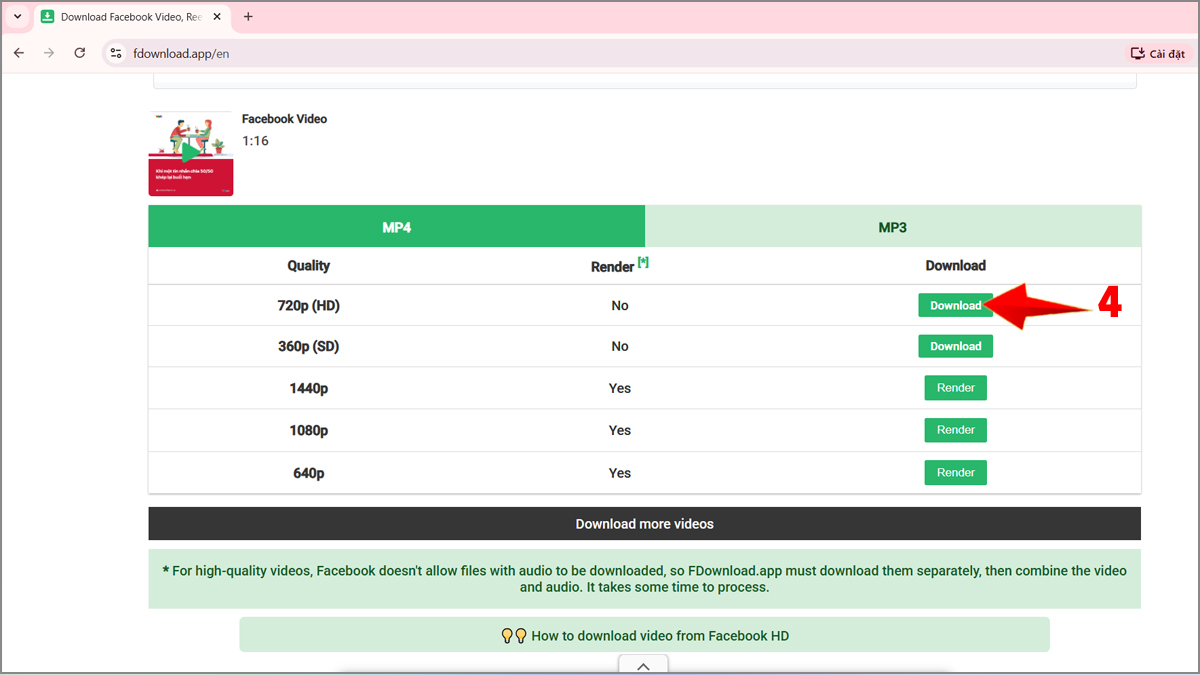The height and width of the screenshot is (675, 1200).
Task: Click the high-quality videos notice paragraph
Action: point(645,579)
